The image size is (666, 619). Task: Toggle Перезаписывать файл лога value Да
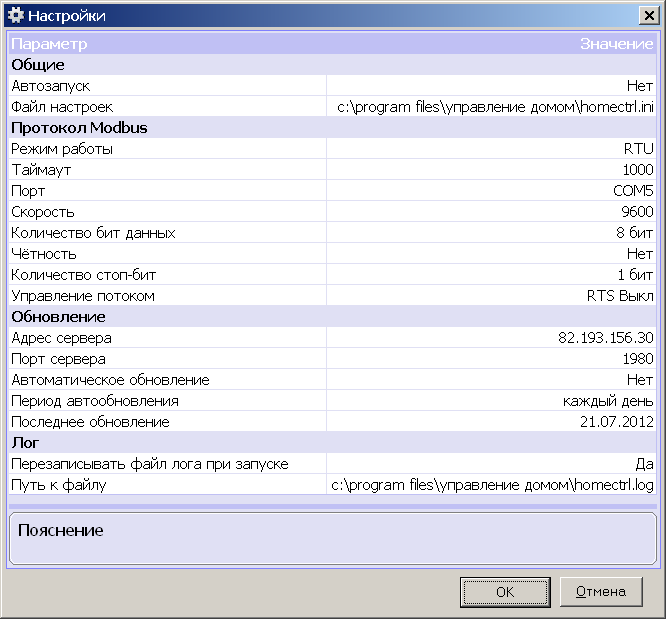(x=643, y=464)
